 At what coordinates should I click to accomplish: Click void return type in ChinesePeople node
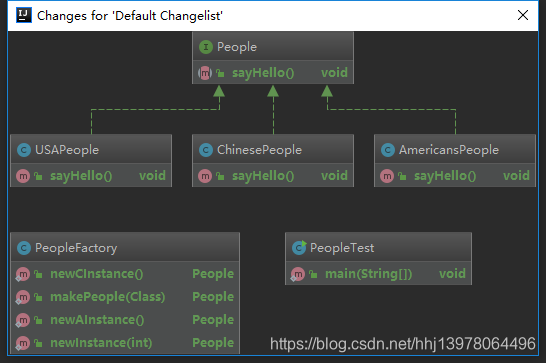(334, 176)
